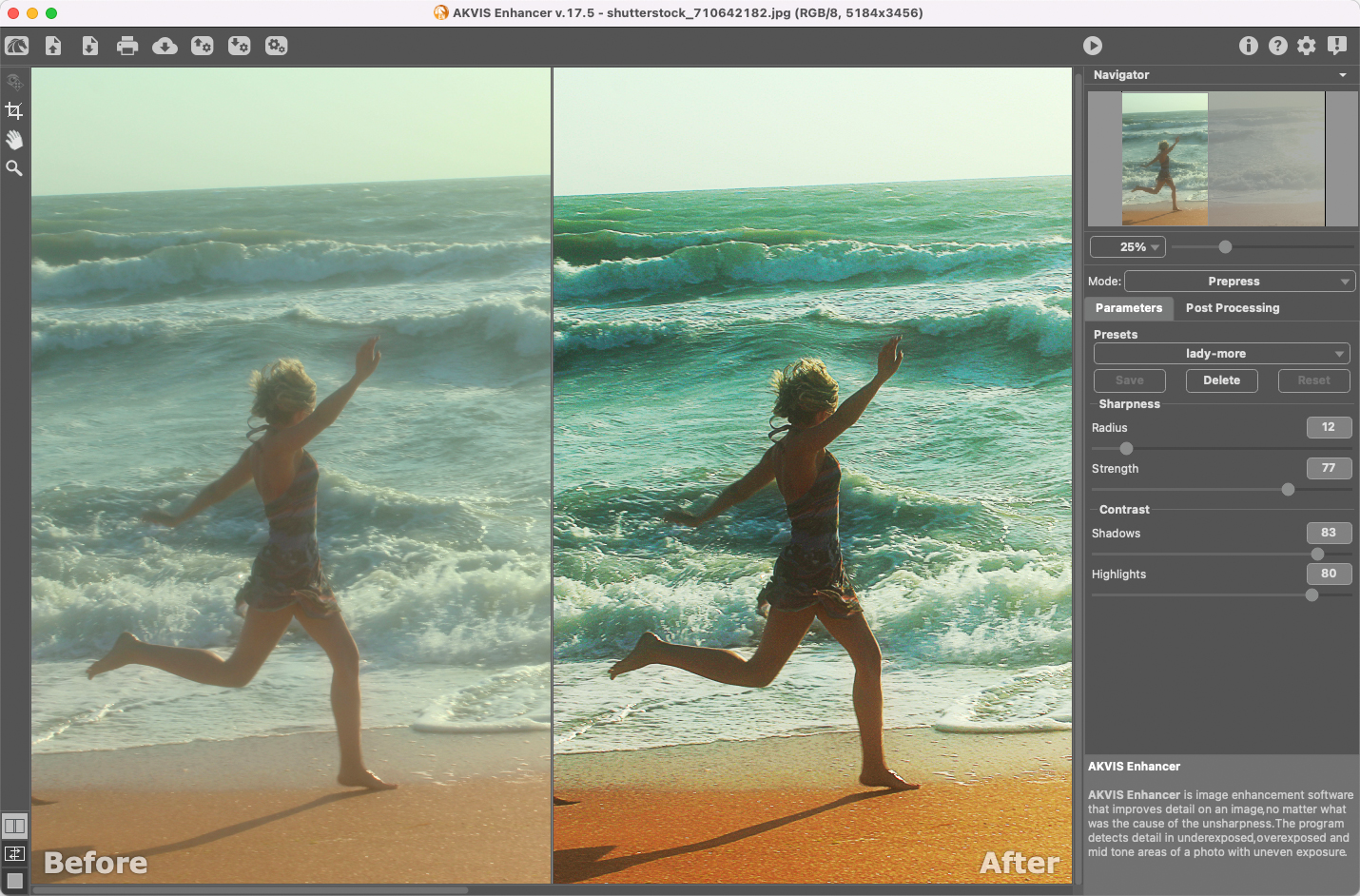Switch to the Post Processing tab
Viewport: 1360px width, 896px height.
point(1232,308)
